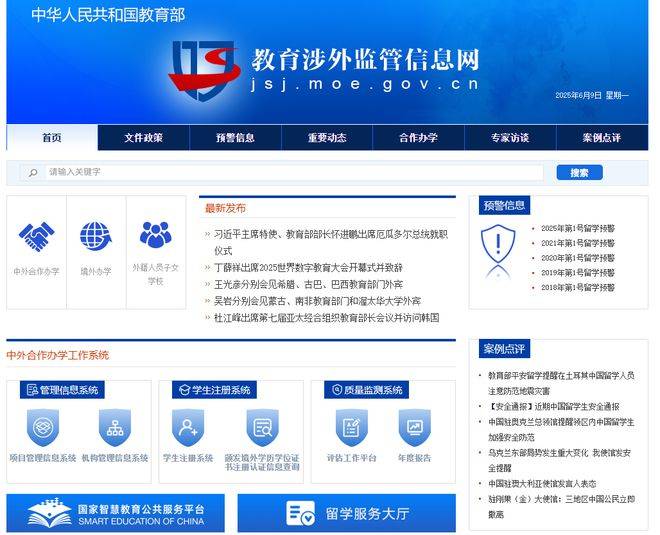
Task: Click the 最新发布 heading
Action: click(x=225, y=208)
